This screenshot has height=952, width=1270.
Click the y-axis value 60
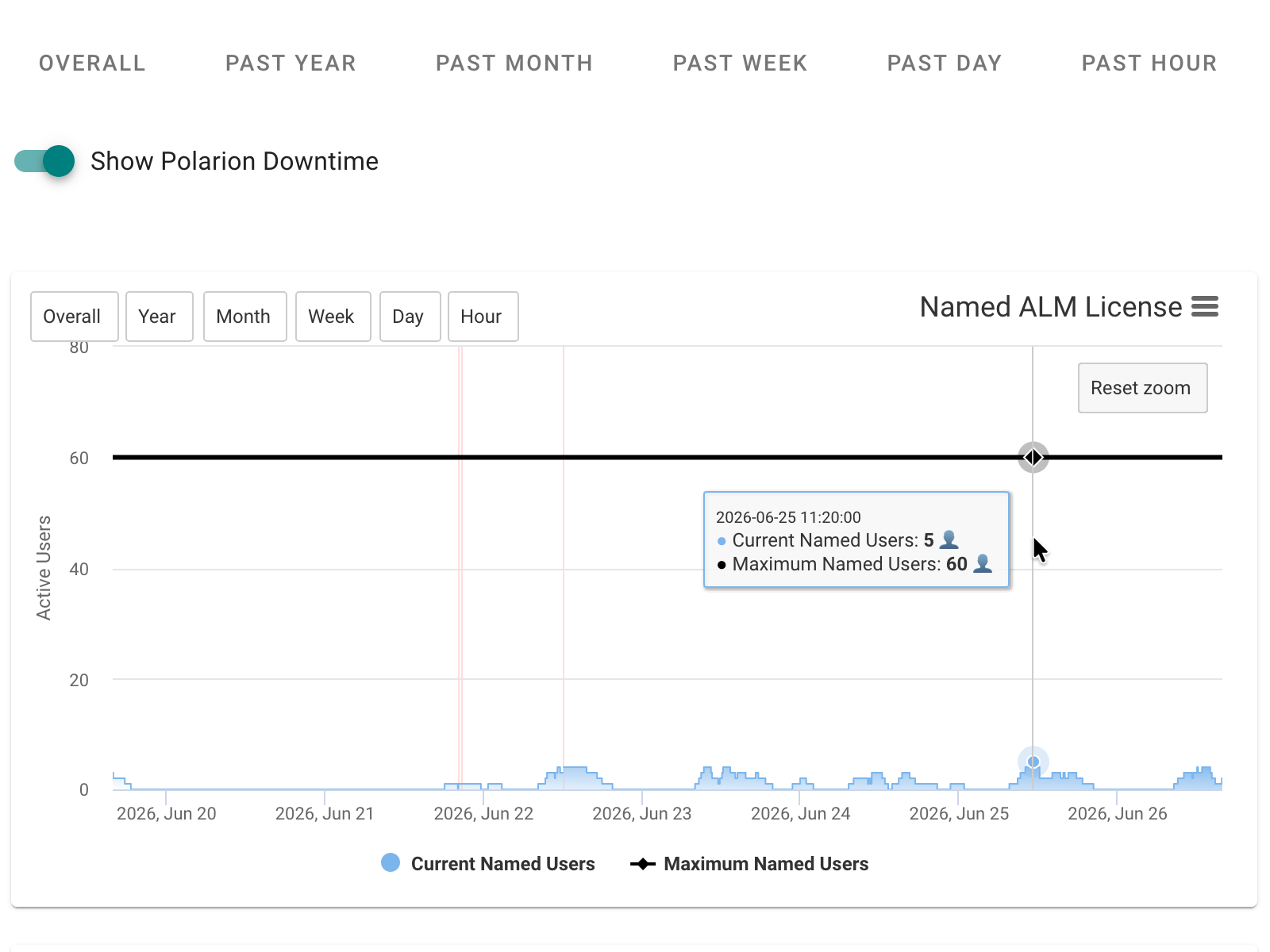(79, 459)
